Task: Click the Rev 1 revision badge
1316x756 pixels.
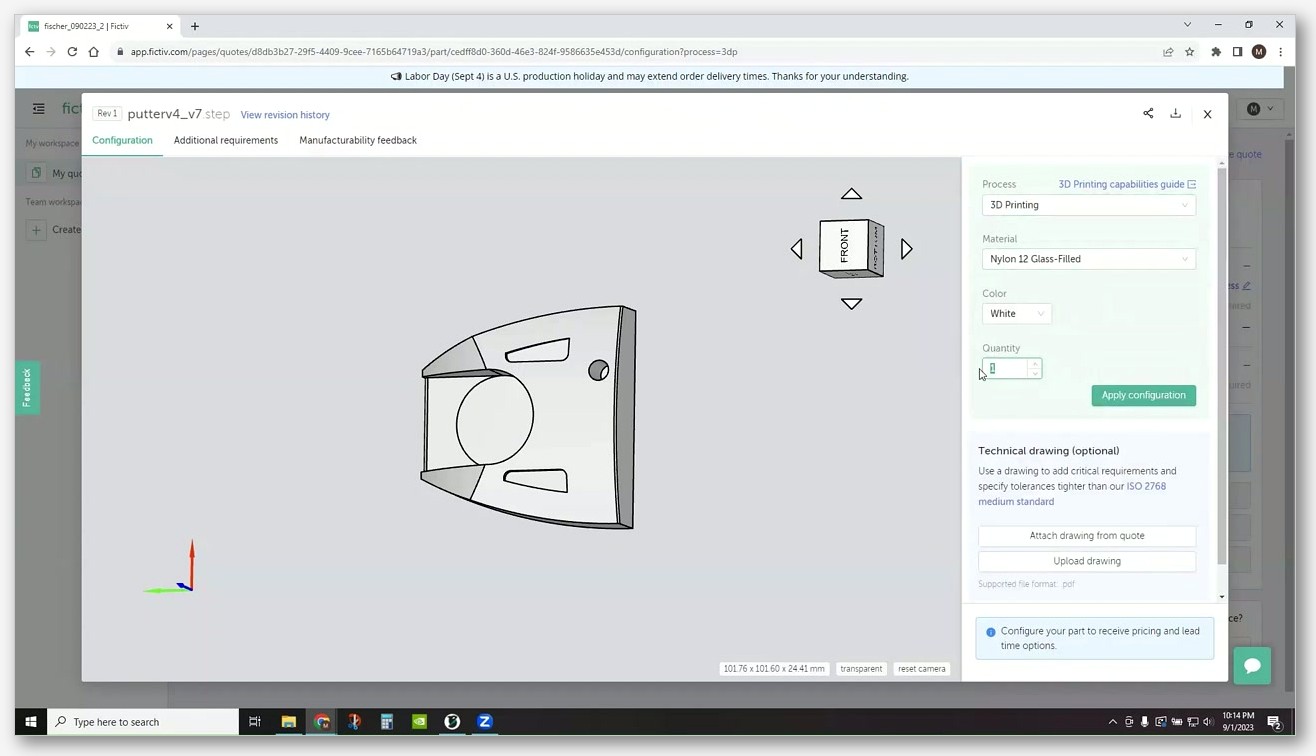Action: click(x=107, y=114)
